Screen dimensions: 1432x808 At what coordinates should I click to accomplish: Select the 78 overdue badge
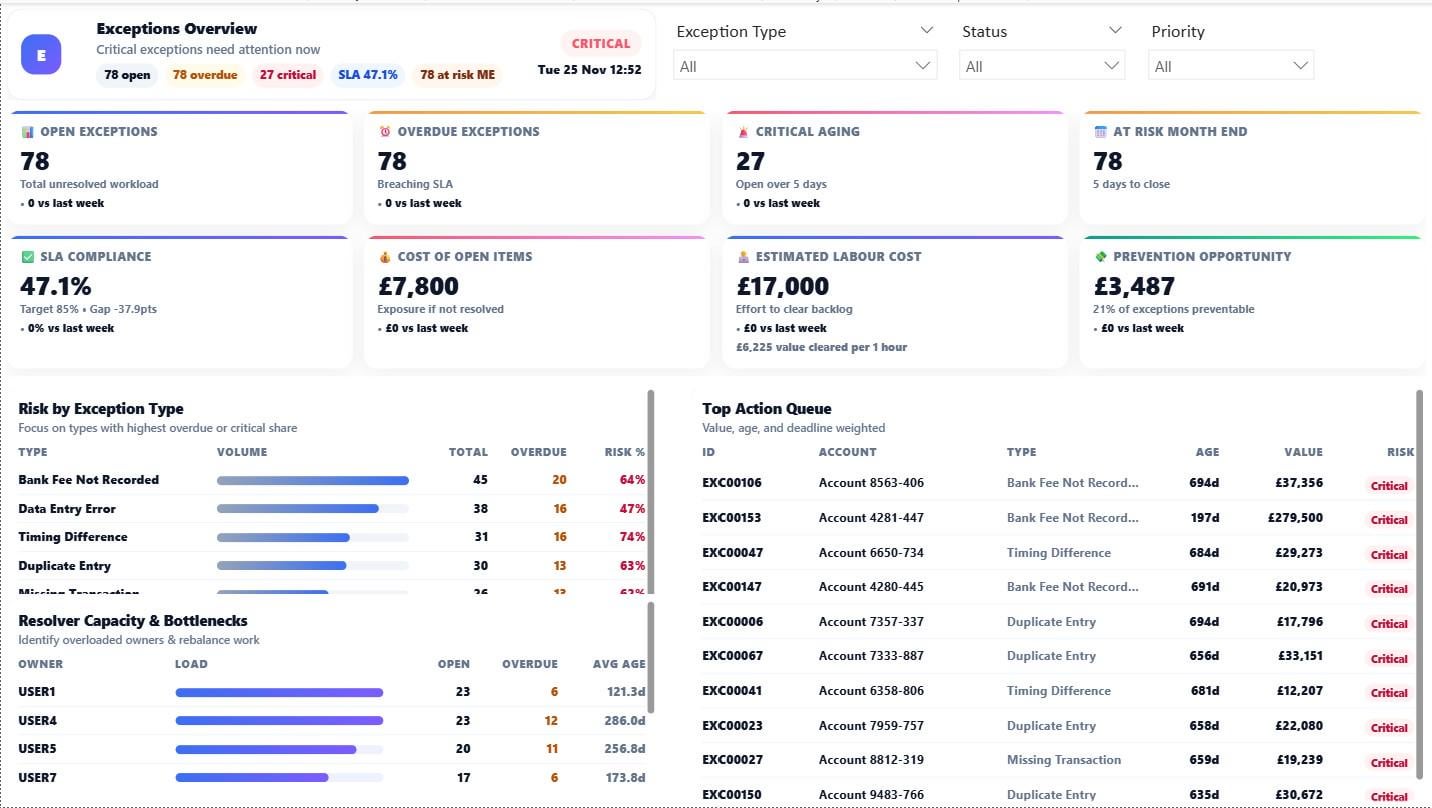coord(205,75)
